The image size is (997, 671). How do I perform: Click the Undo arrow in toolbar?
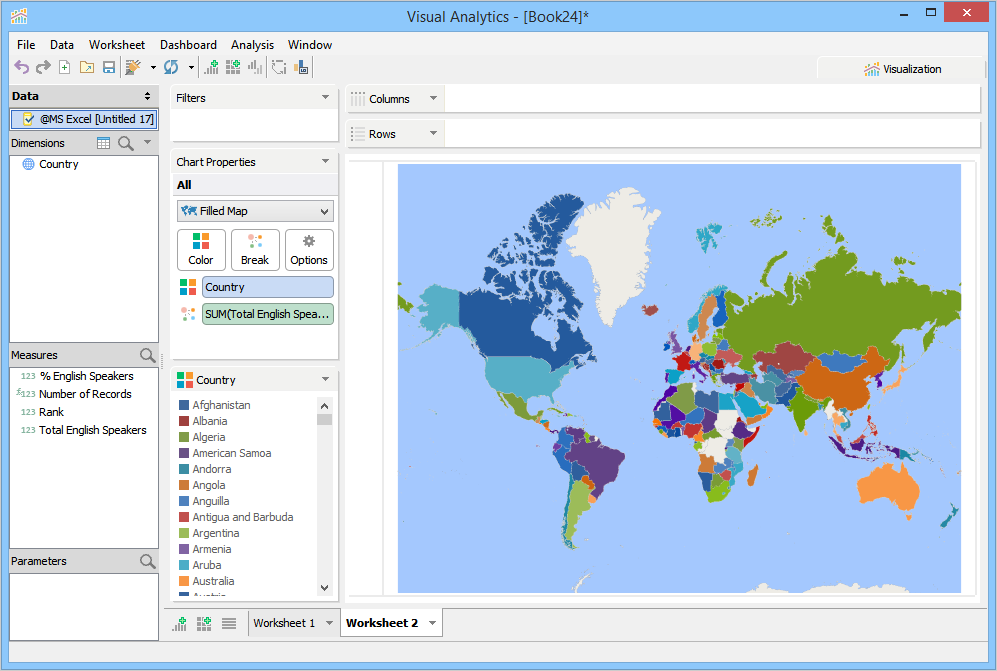22,67
